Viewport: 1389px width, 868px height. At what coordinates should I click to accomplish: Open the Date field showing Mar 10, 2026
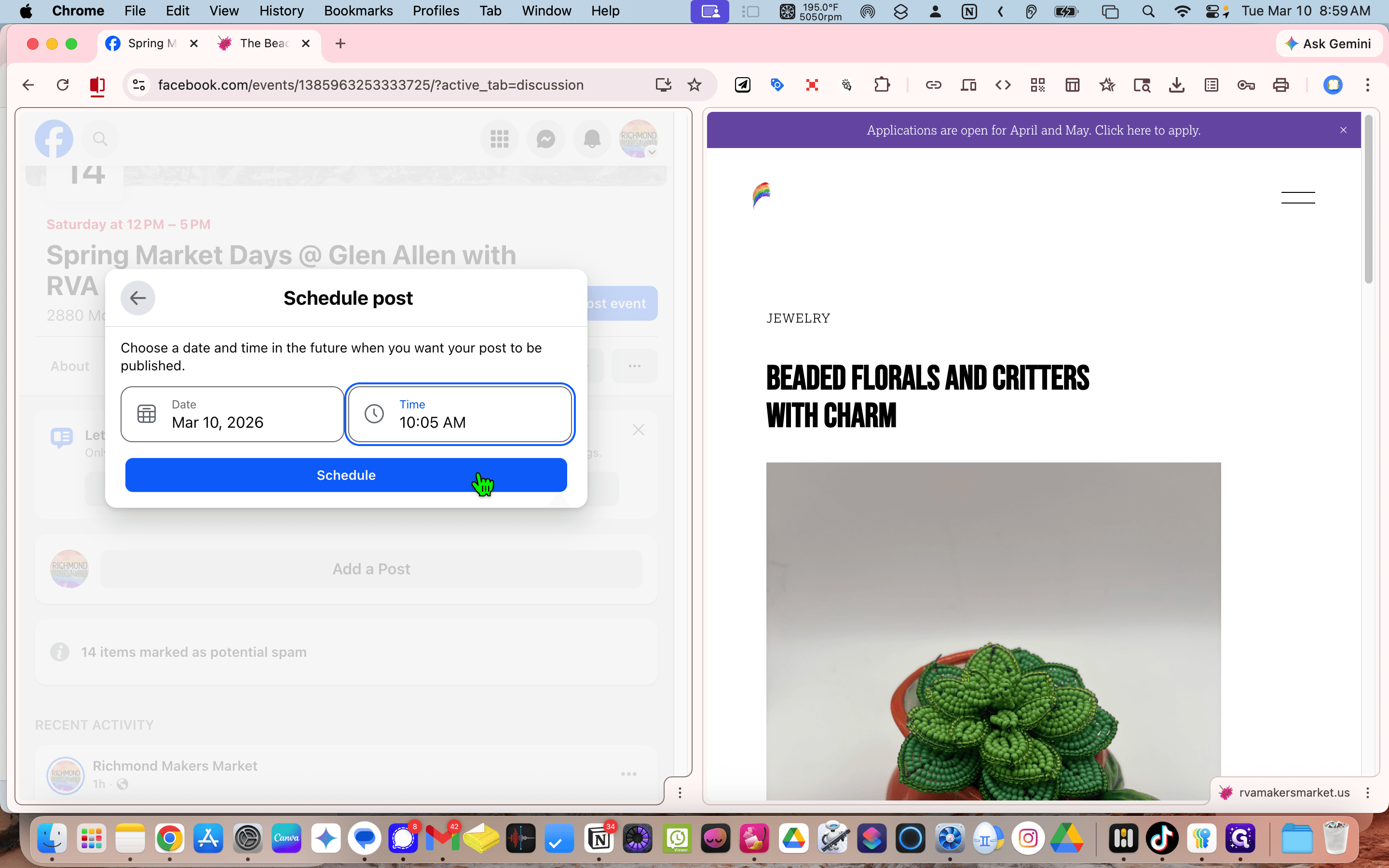click(x=232, y=414)
